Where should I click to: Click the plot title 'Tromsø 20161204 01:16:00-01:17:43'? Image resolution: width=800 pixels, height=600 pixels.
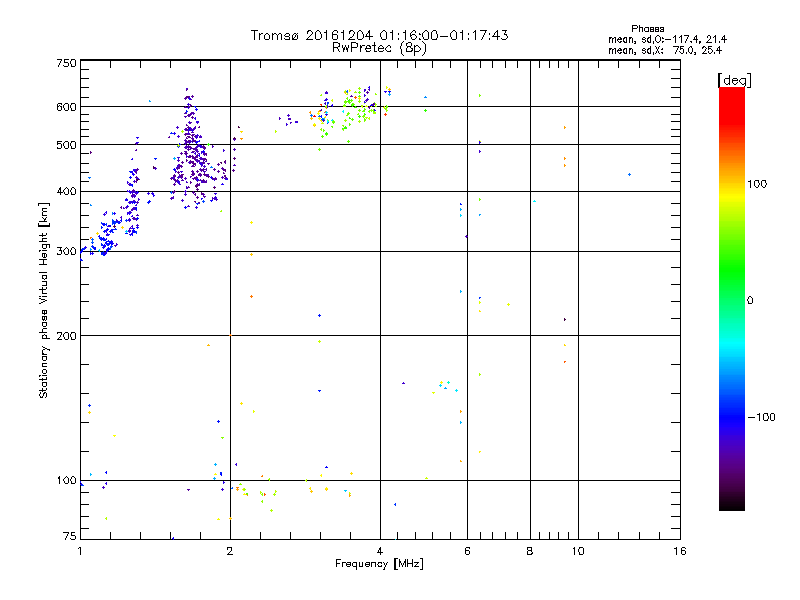[379, 35]
